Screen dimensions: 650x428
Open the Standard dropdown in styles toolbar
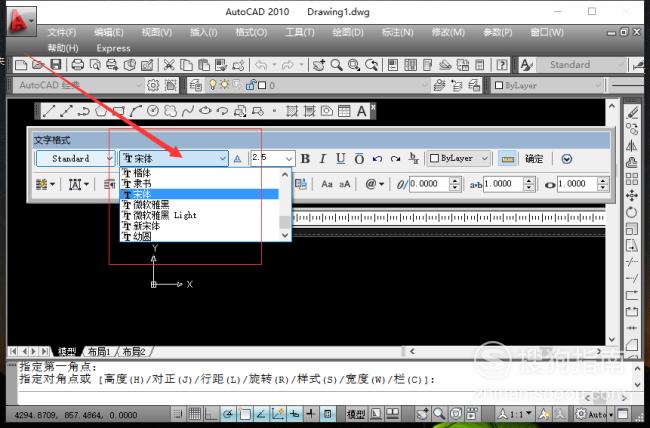coord(581,65)
